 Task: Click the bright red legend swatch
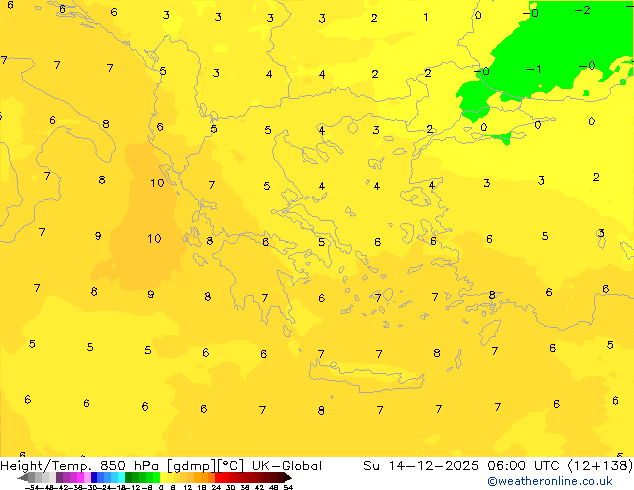click(x=218, y=477)
